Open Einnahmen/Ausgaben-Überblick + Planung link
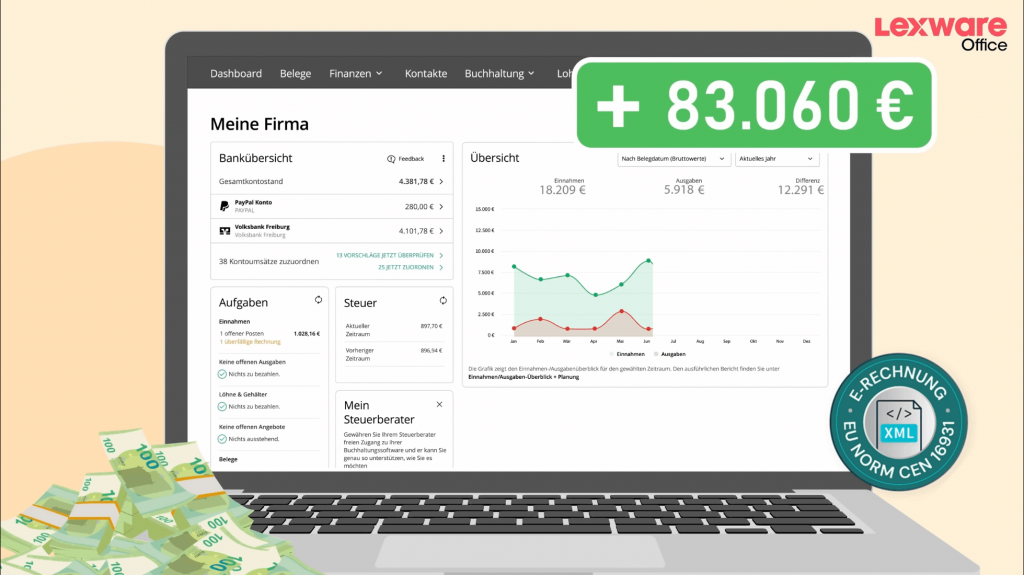This screenshot has width=1024, height=575. pyautogui.click(x=523, y=377)
